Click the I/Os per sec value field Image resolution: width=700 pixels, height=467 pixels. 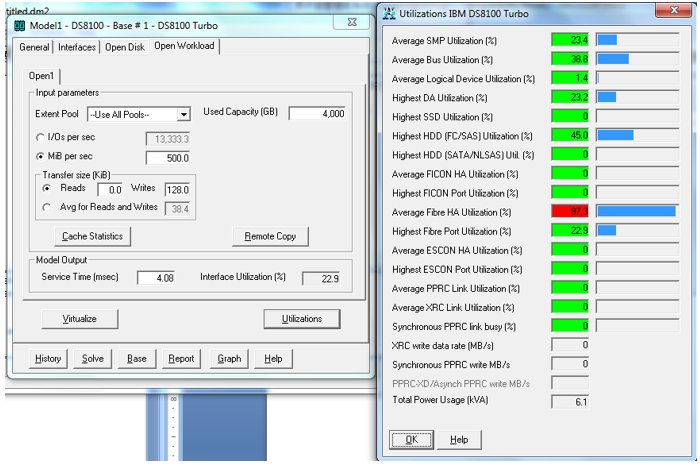click(168, 139)
